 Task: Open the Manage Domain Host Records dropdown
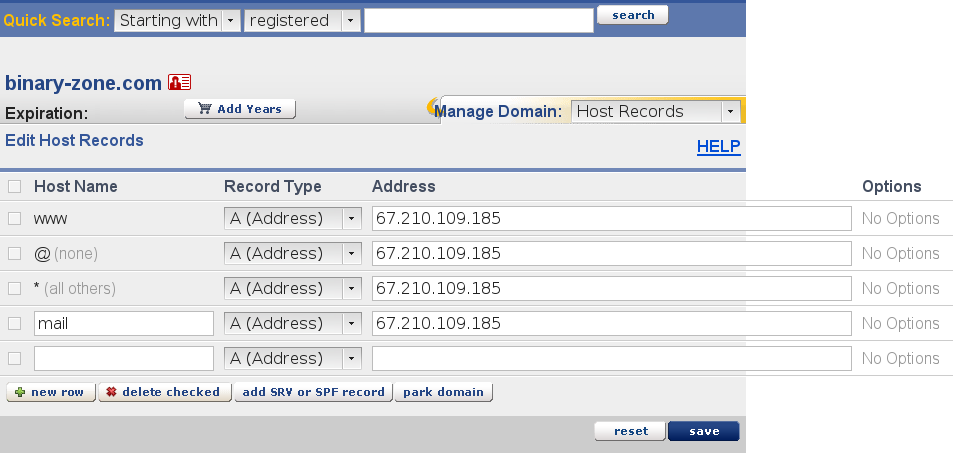656,112
